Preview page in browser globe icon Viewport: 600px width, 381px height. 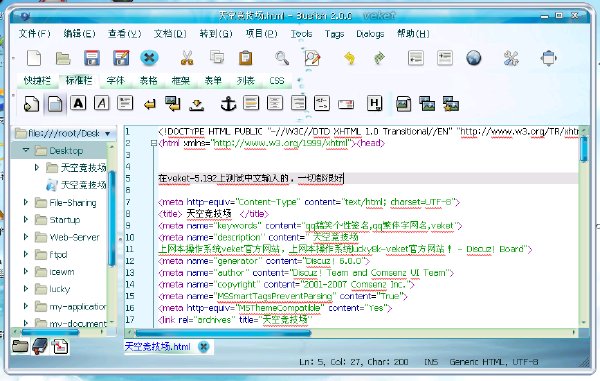[x=474, y=58]
